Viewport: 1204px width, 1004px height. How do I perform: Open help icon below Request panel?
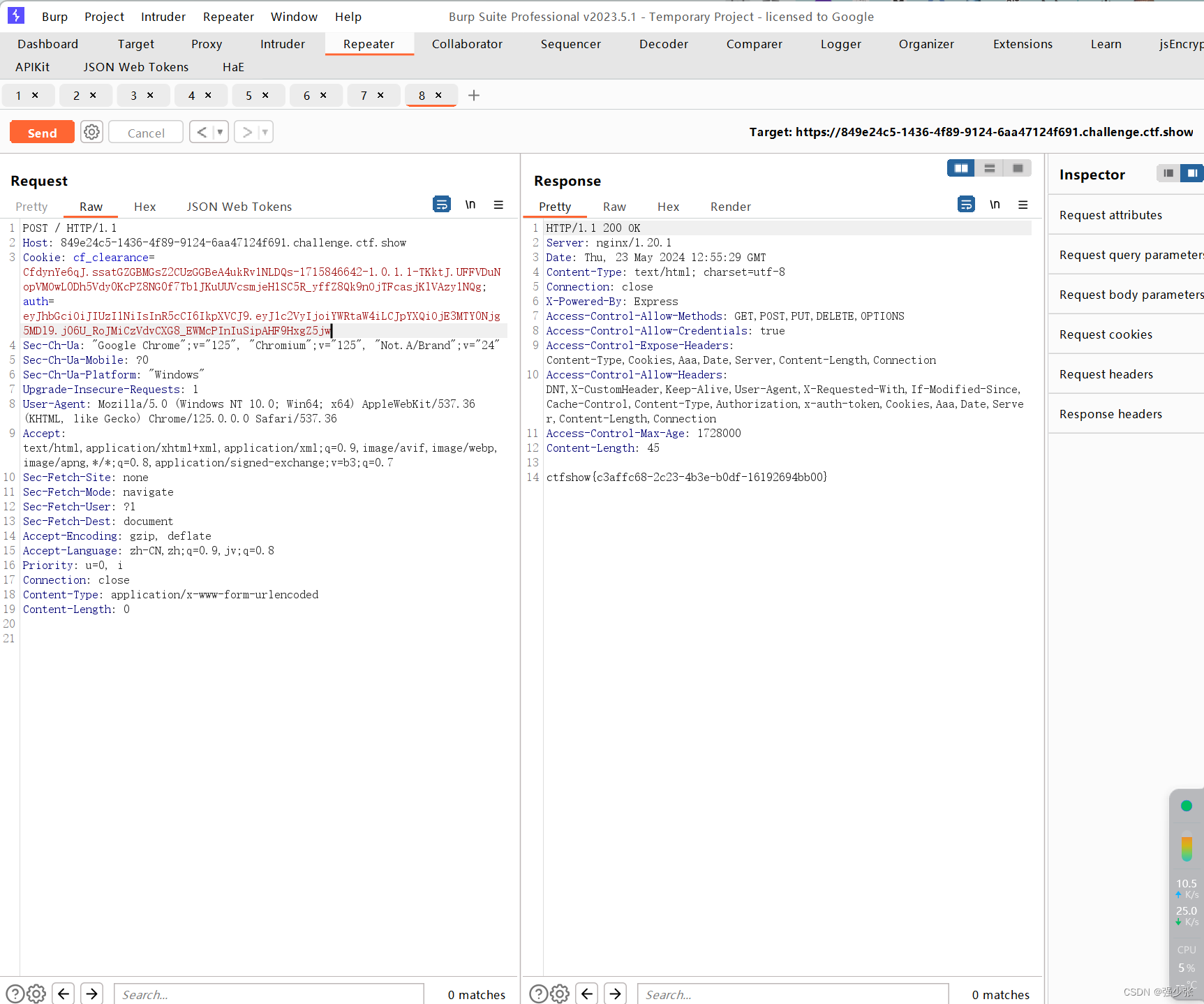click(x=15, y=994)
